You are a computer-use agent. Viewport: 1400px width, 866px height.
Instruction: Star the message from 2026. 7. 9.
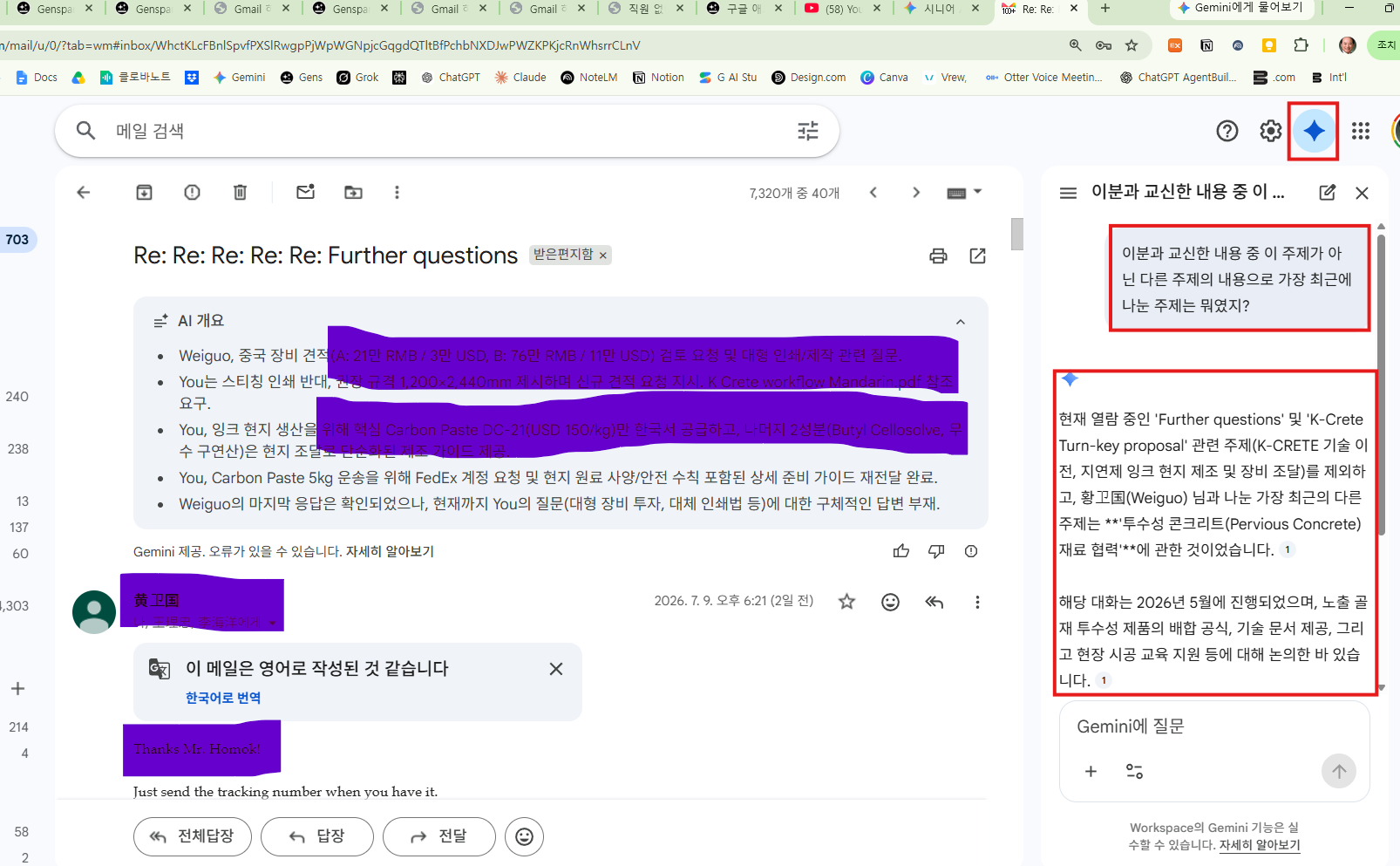[x=846, y=602]
